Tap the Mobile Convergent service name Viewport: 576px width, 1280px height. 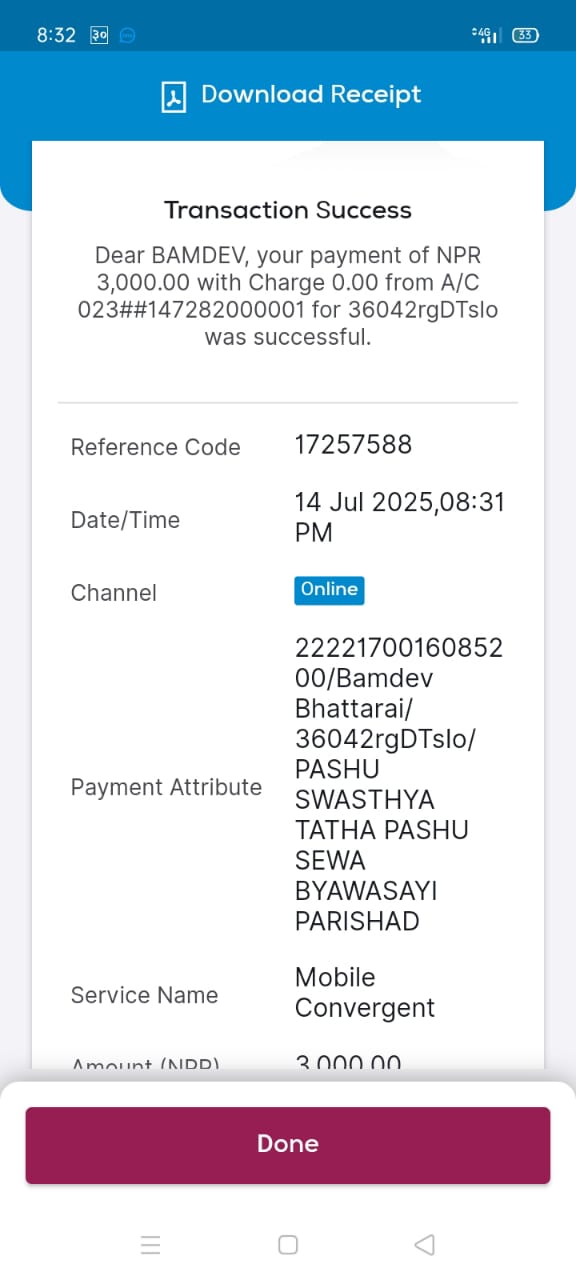point(365,992)
